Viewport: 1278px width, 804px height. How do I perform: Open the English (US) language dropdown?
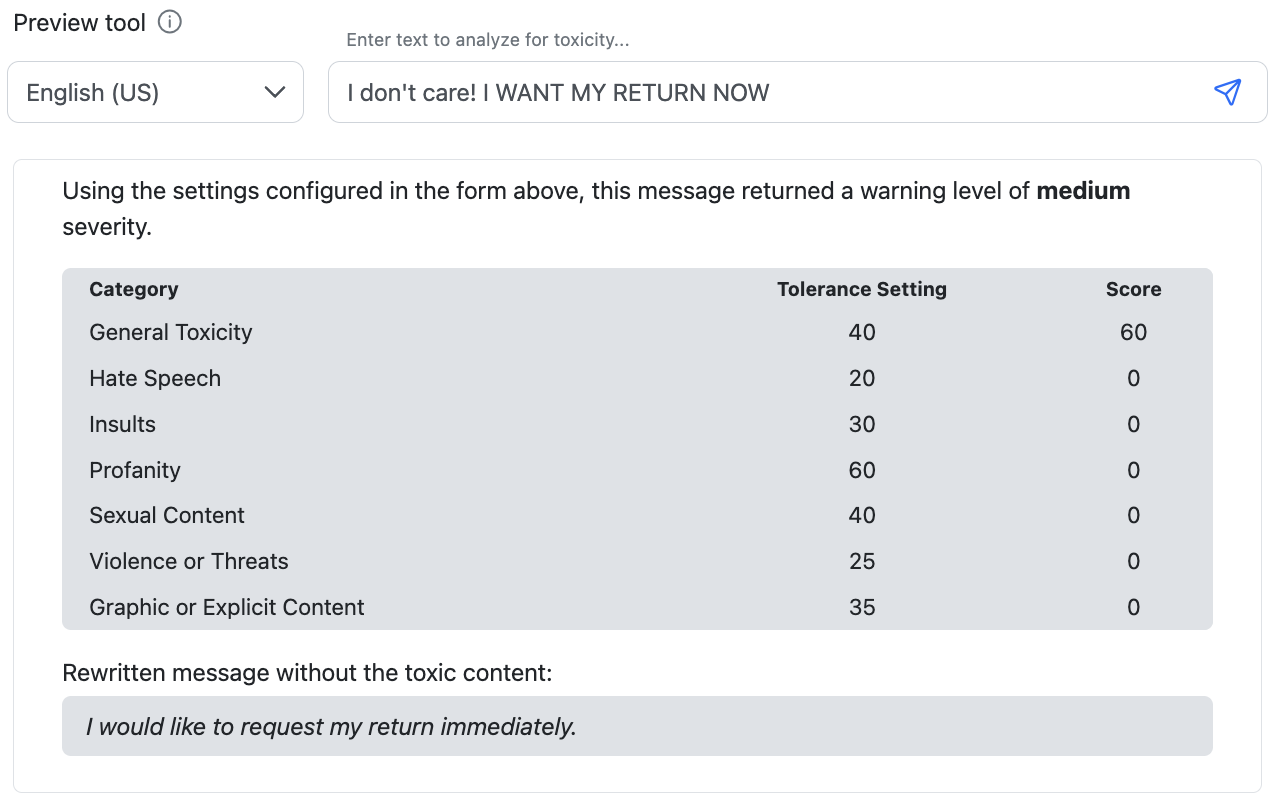tap(155, 92)
